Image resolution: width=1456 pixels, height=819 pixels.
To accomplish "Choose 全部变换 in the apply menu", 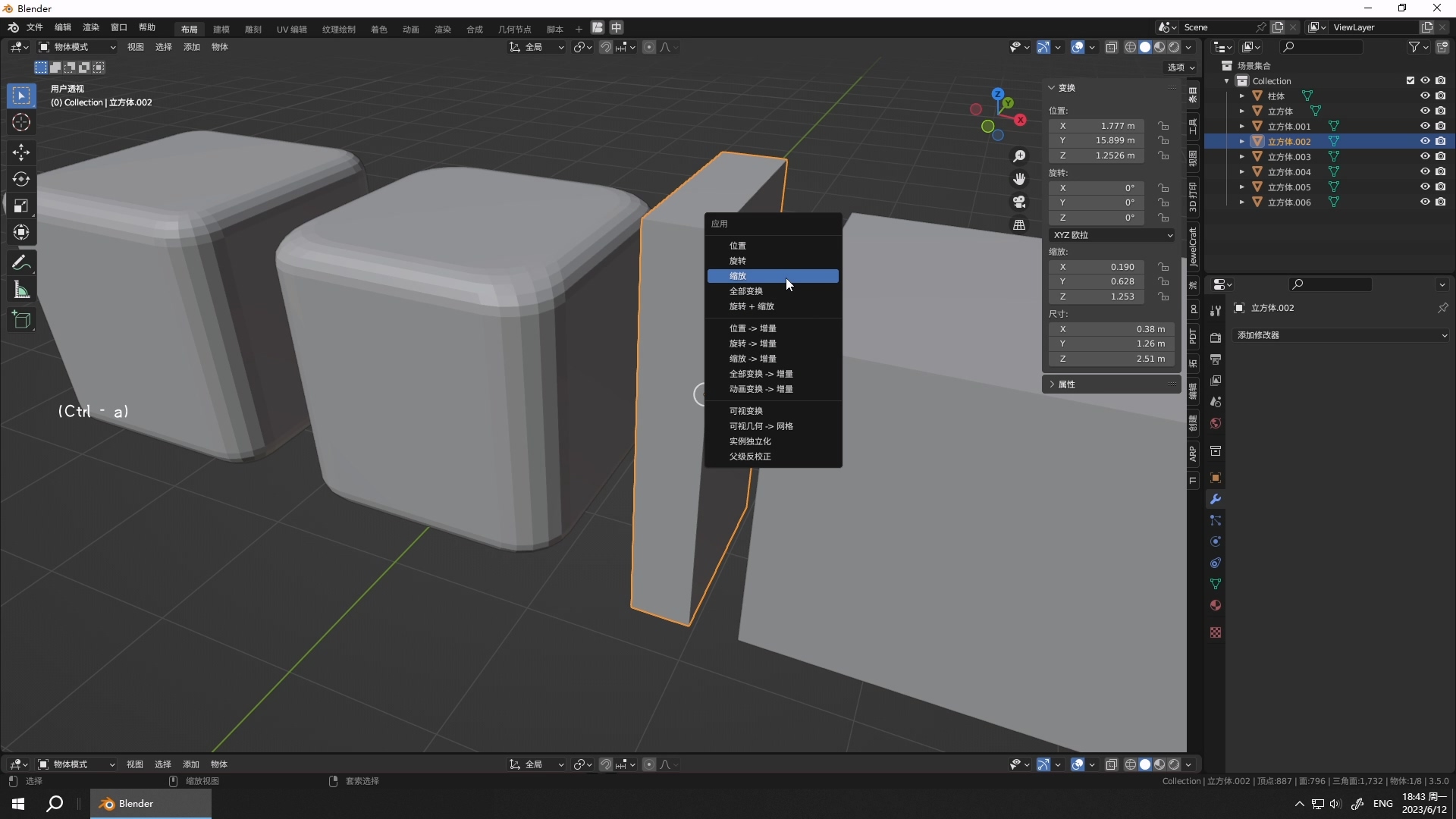I will tap(746, 291).
